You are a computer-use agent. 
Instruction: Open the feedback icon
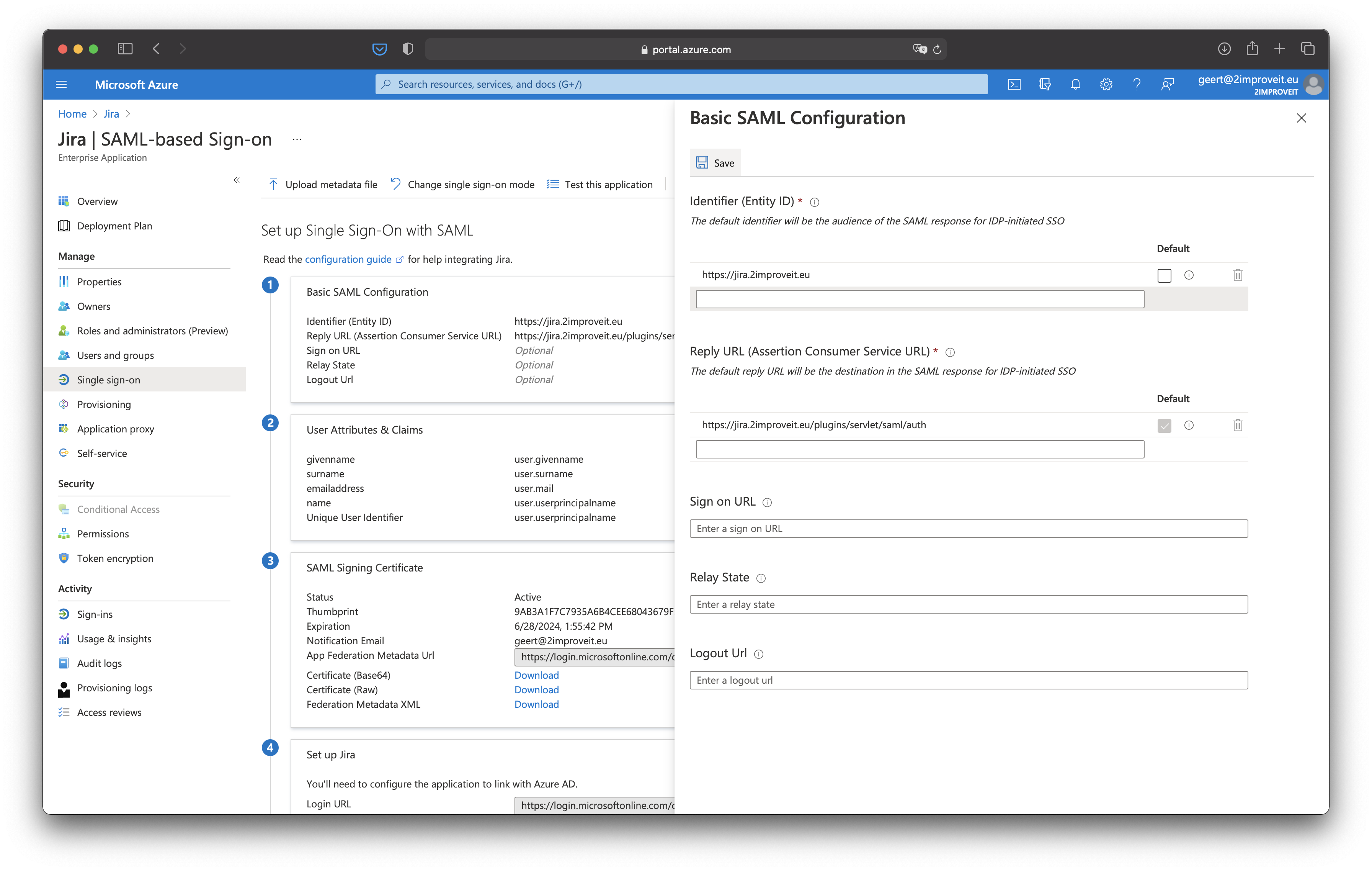[1168, 84]
